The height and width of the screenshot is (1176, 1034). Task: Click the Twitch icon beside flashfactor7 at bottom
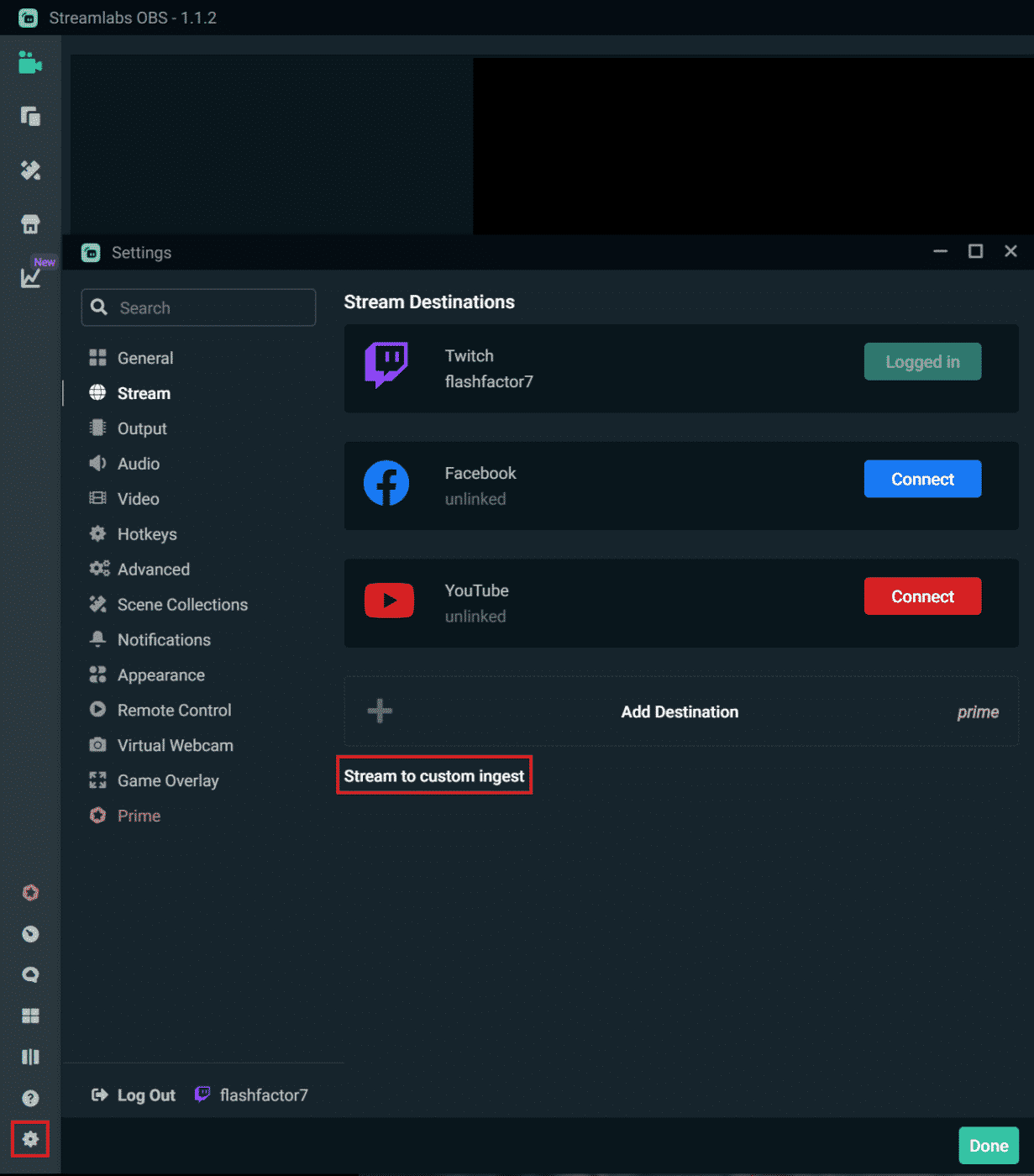point(202,1094)
